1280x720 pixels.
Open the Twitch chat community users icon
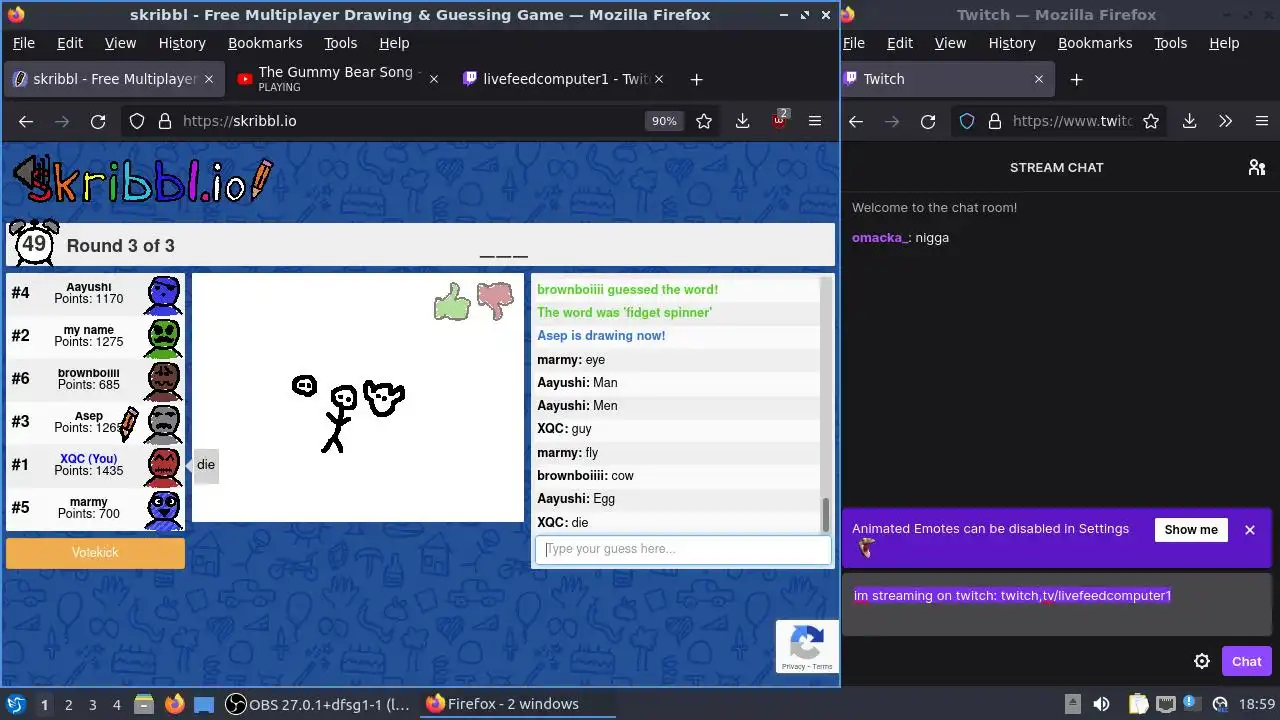(1257, 167)
